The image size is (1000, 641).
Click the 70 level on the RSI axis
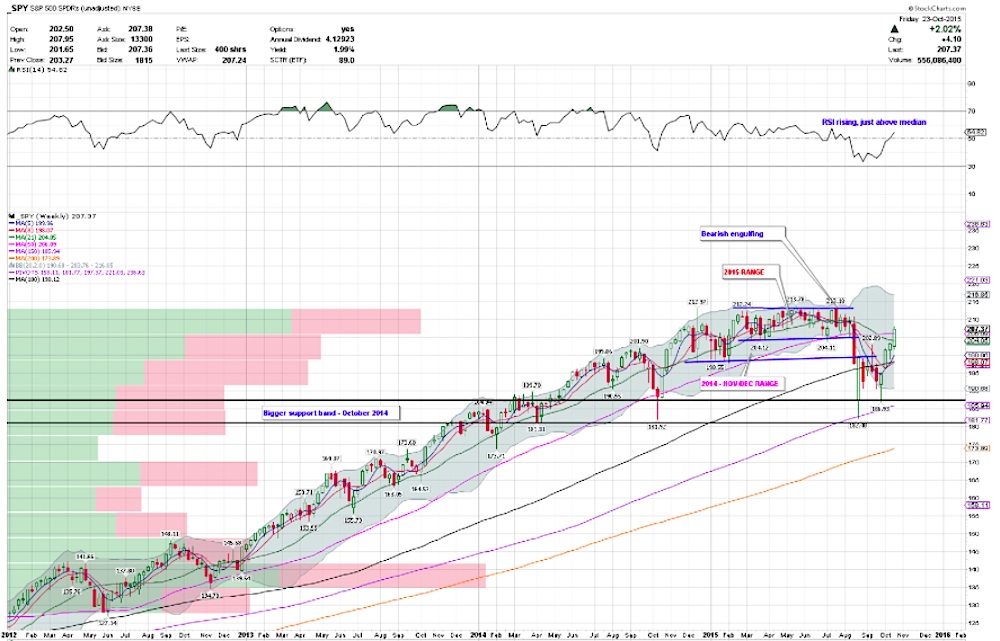point(971,111)
